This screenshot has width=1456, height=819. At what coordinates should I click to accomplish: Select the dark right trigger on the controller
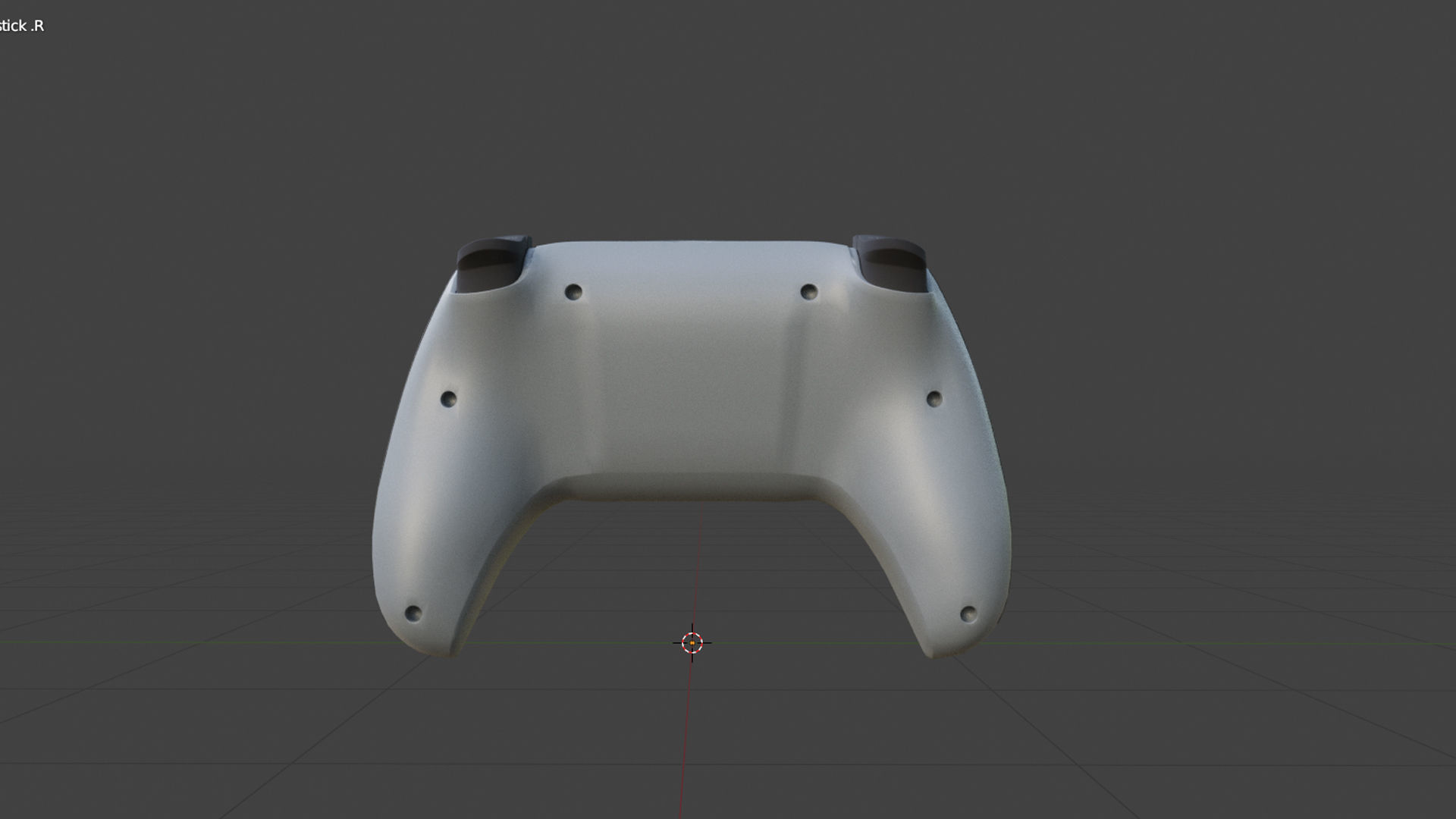(890, 263)
